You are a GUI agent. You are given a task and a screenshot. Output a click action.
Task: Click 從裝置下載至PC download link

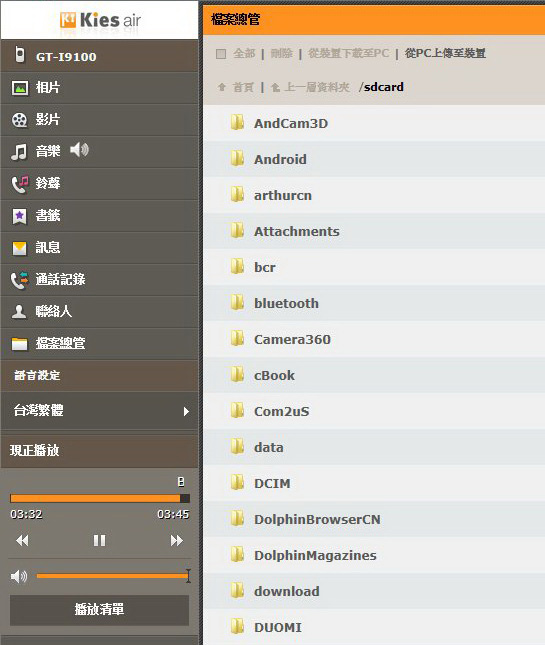[x=348, y=53]
